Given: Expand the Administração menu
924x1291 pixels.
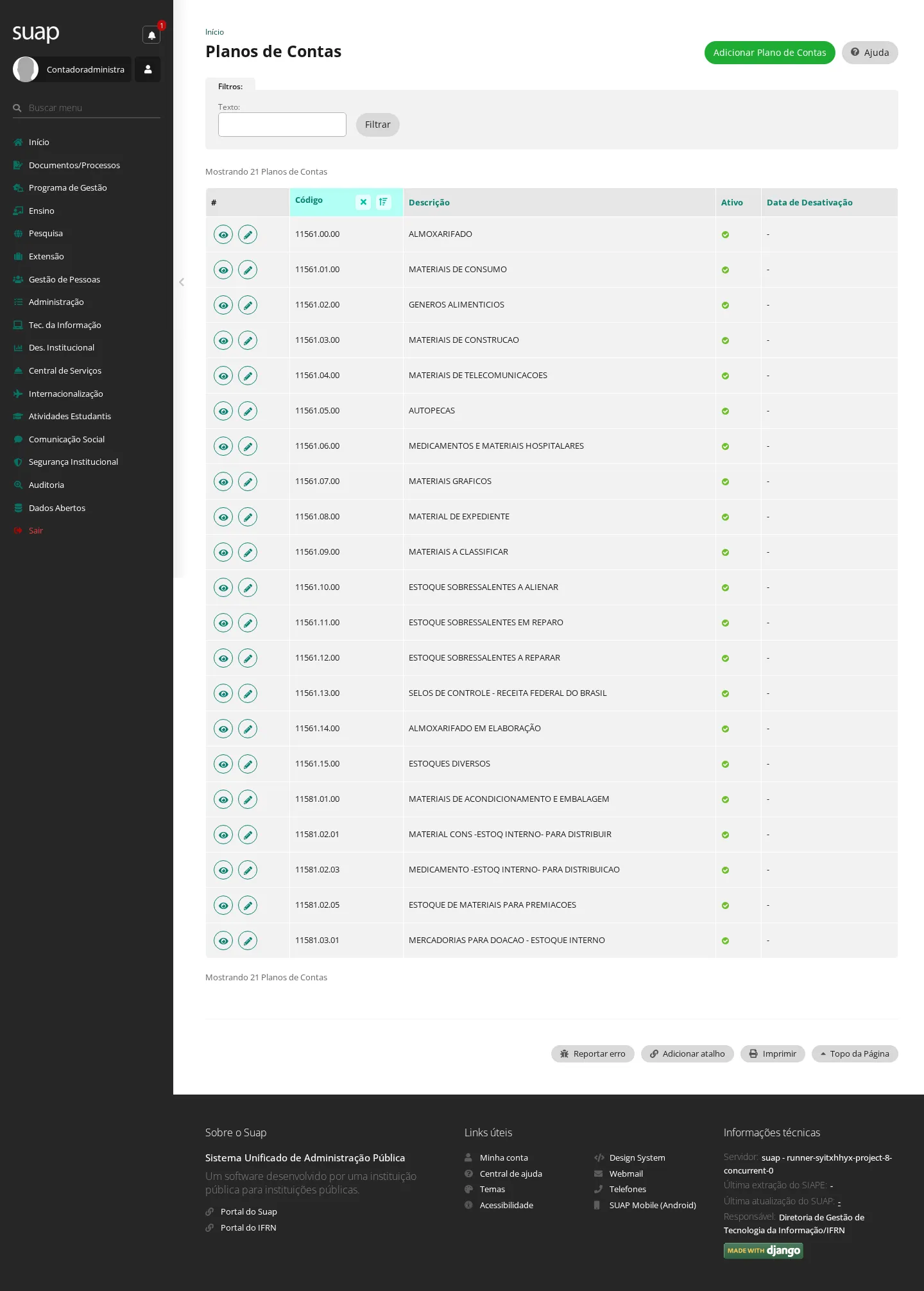Looking at the screenshot, I should coord(56,302).
